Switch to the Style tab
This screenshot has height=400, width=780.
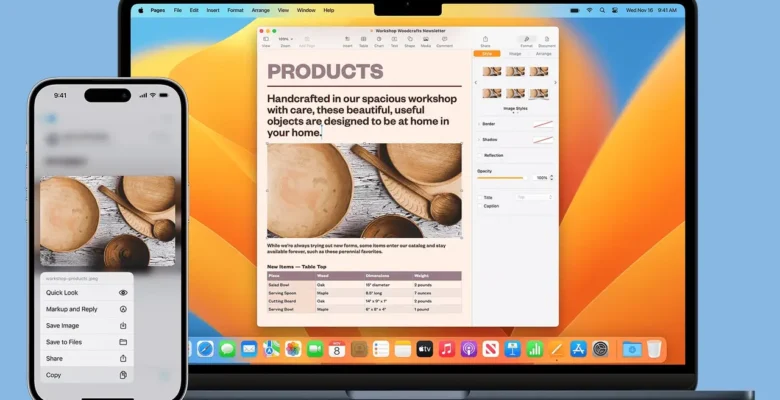(487, 54)
